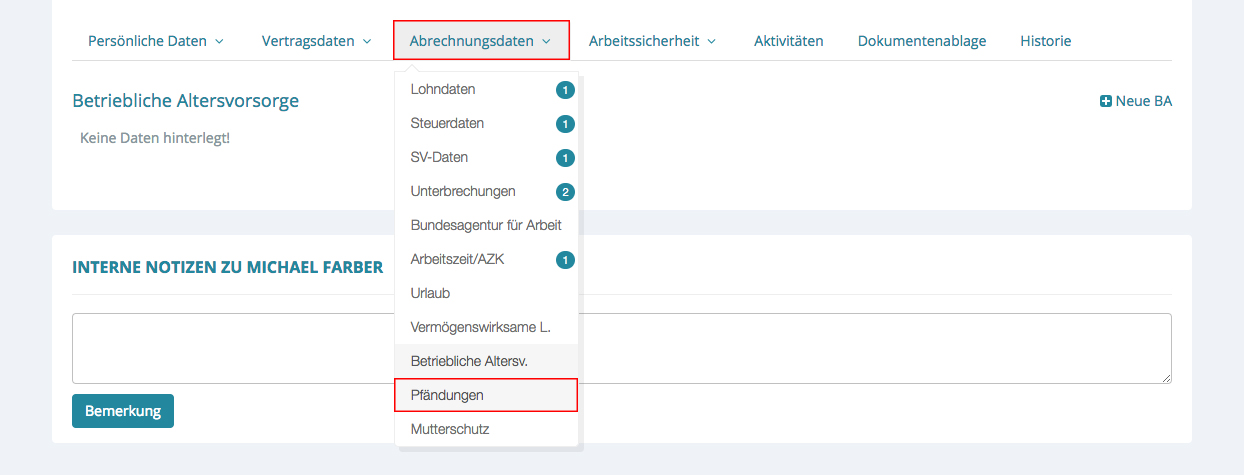Open the Dokumentenablage tab
Image resolution: width=1244 pixels, height=475 pixels.
922,41
